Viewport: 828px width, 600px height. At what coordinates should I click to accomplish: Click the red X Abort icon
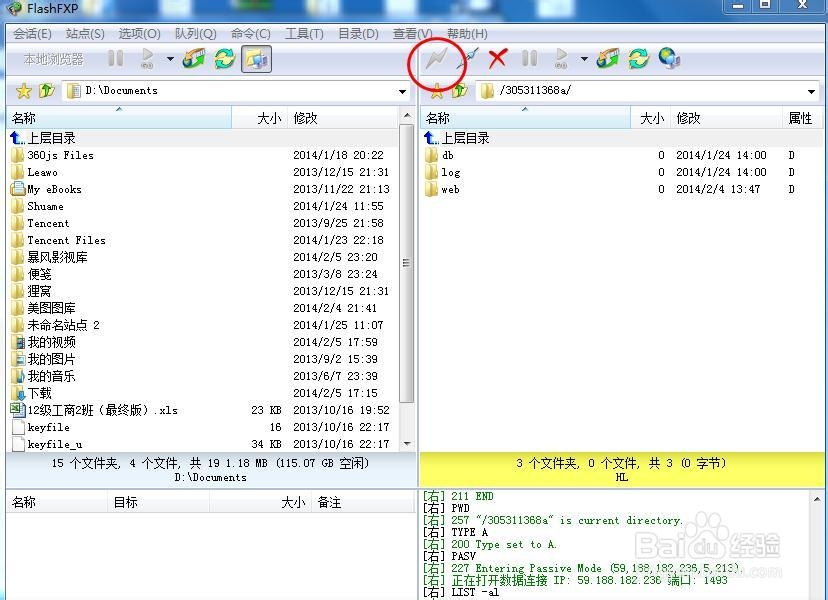click(x=497, y=59)
